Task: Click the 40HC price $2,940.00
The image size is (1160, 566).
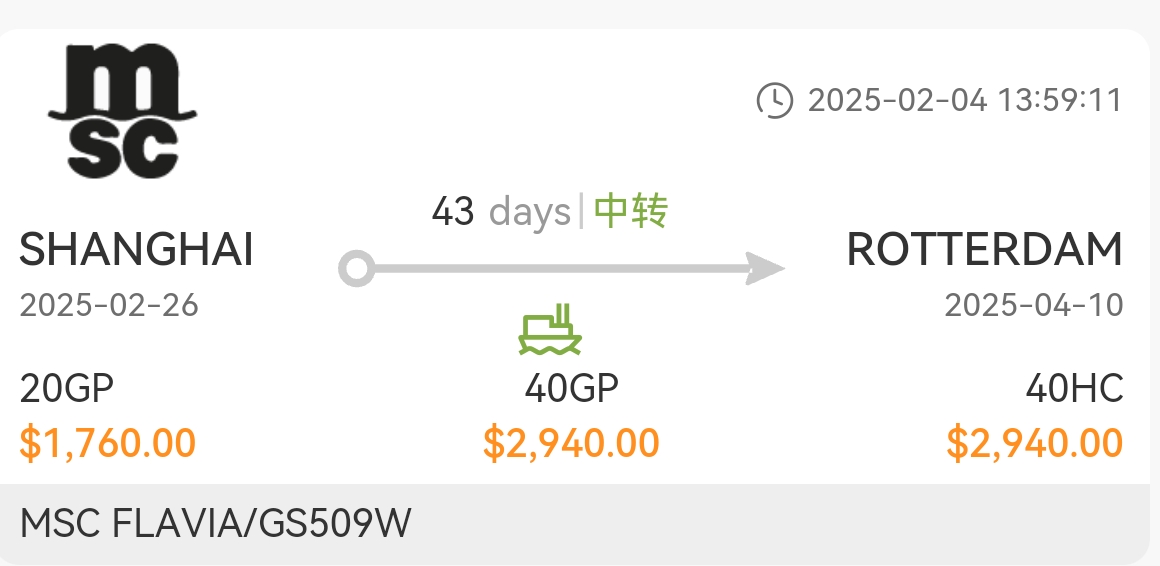Action: point(1034,442)
